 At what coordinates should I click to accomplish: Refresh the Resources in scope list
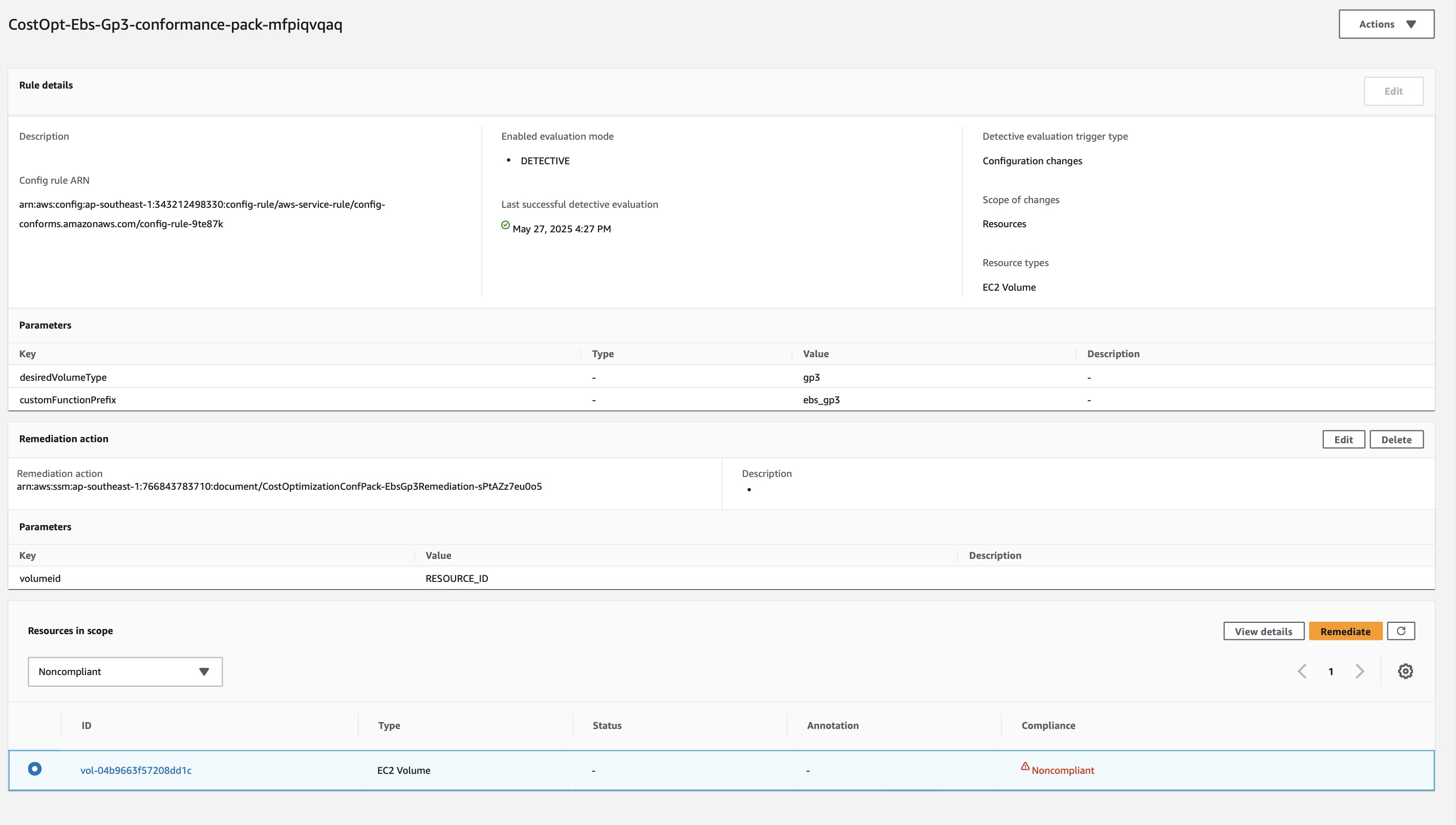click(x=1401, y=631)
